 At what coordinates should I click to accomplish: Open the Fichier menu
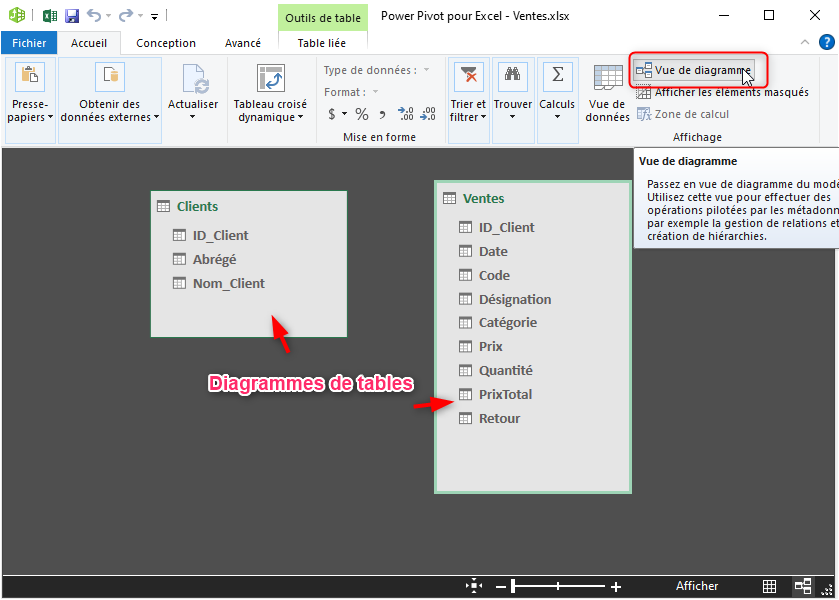(29, 43)
